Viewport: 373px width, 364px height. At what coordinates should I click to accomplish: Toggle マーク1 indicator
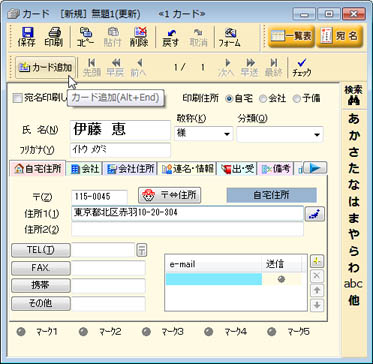coord(21,332)
